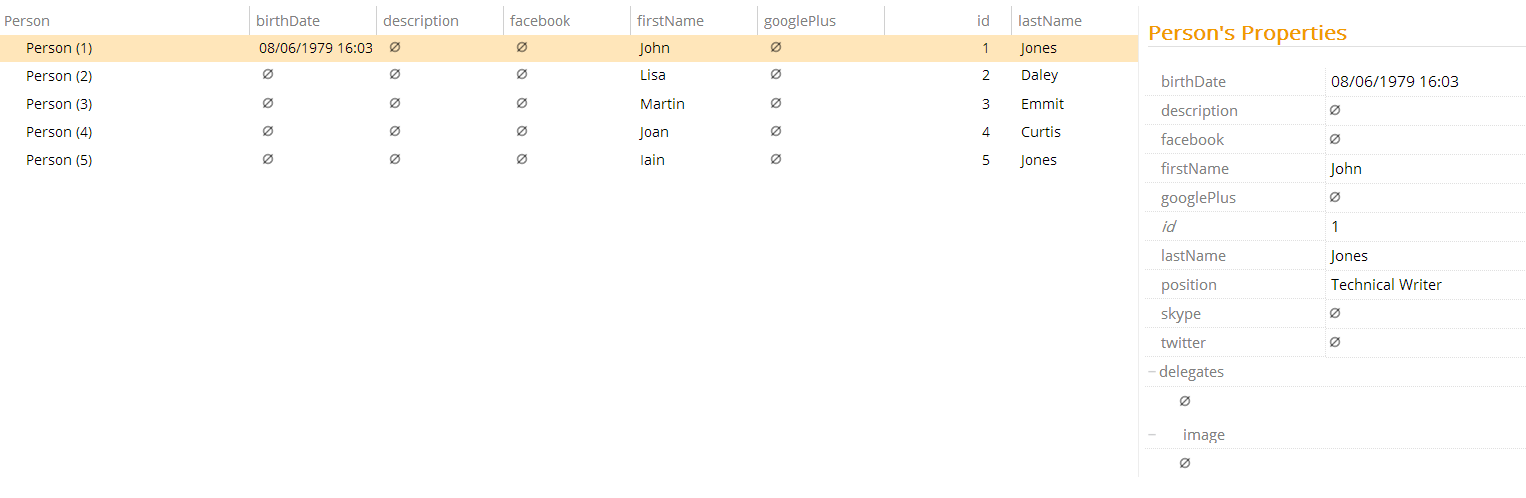
Task: Select the Person (5) row
Action: click(59, 160)
